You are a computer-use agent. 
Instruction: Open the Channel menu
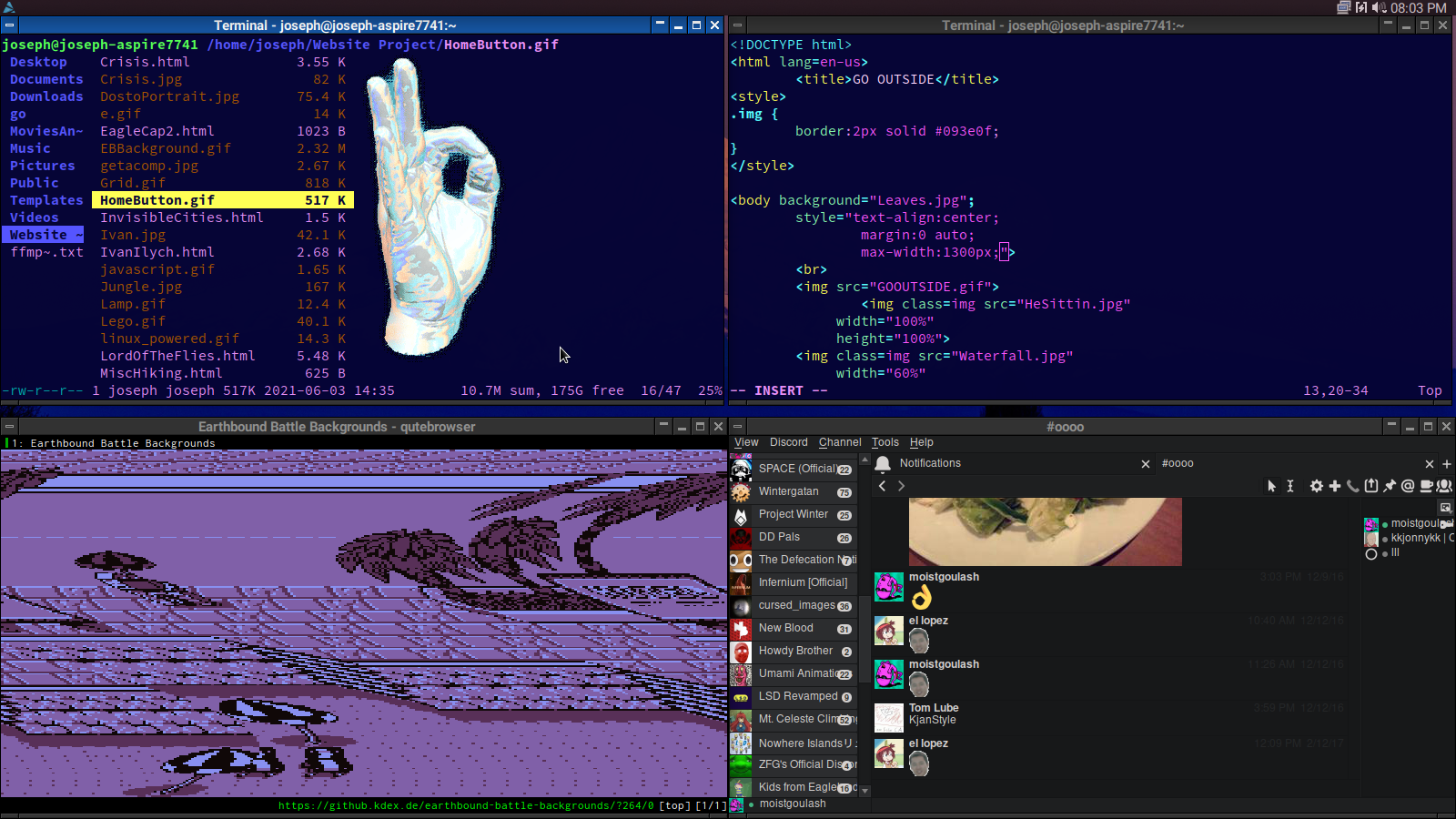point(840,442)
